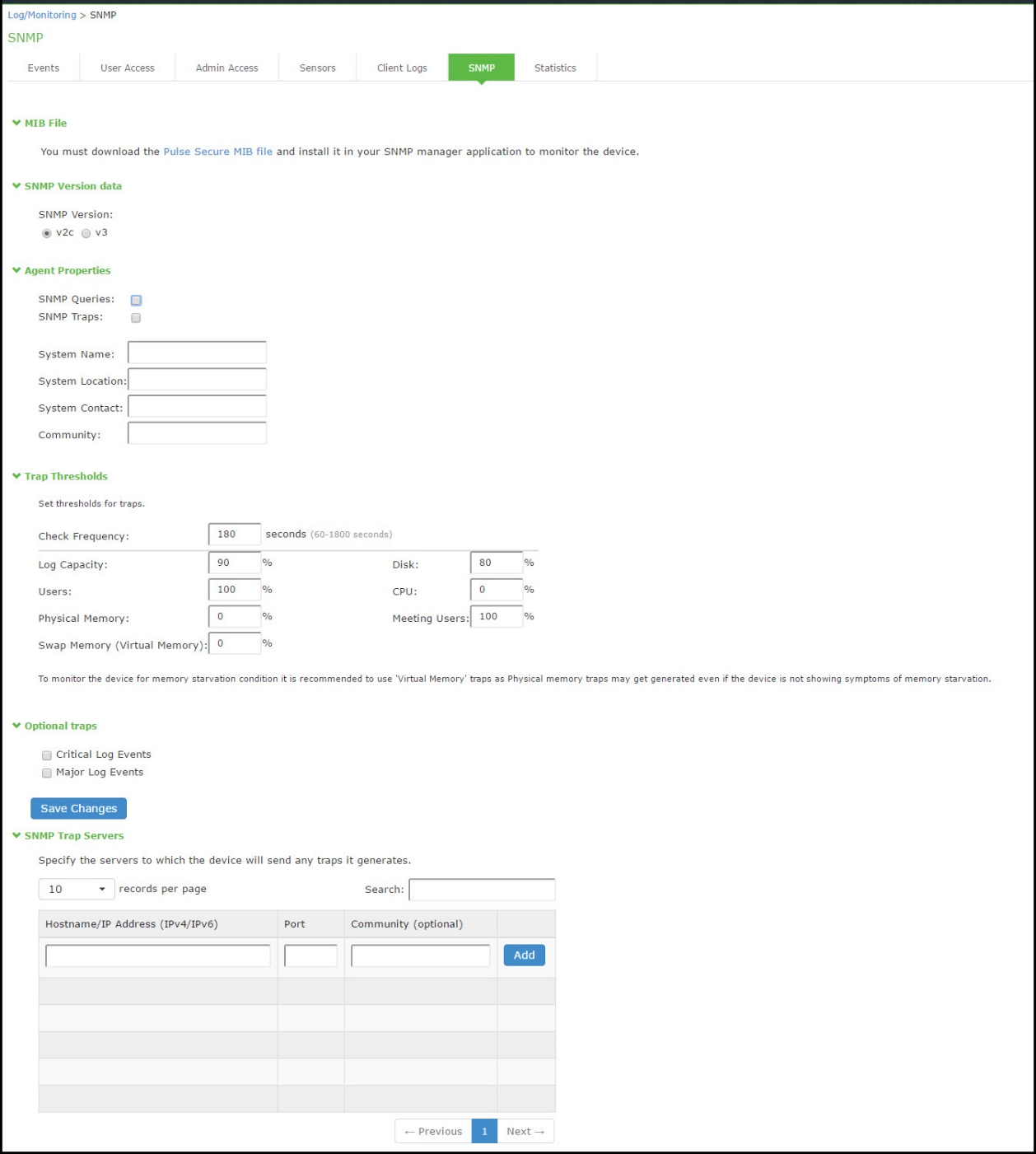This screenshot has width=1036, height=1154.
Task: Click Save Changes
Action: pos(78,808)
